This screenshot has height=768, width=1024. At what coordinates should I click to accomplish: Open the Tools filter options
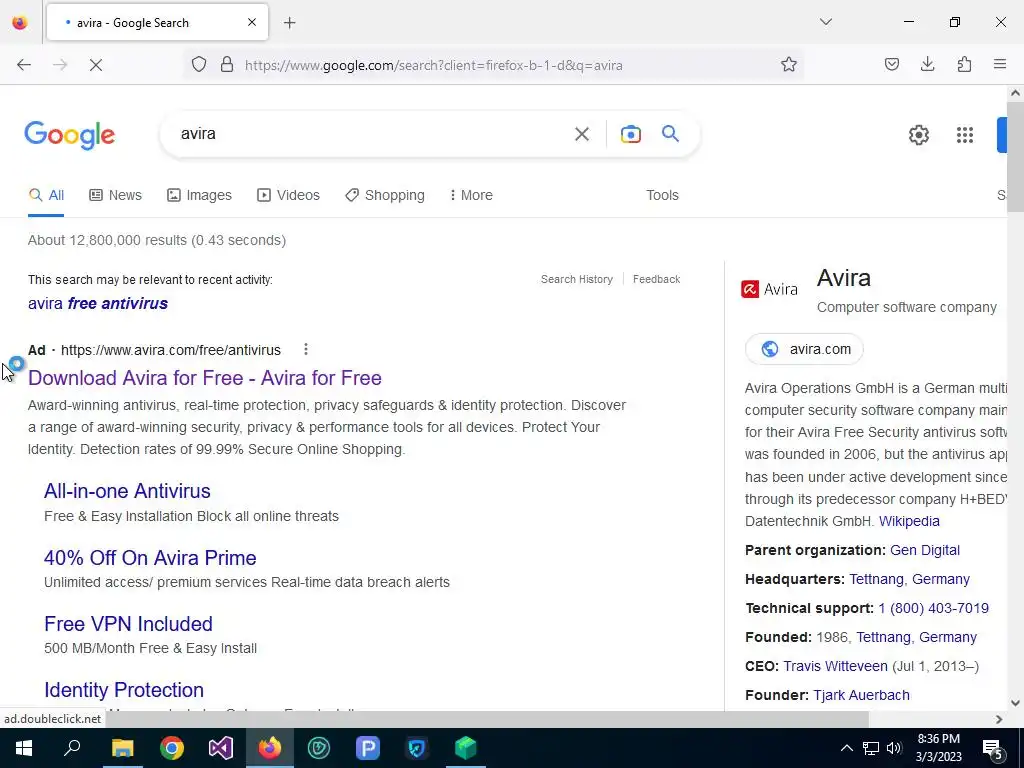pos(662,195)
